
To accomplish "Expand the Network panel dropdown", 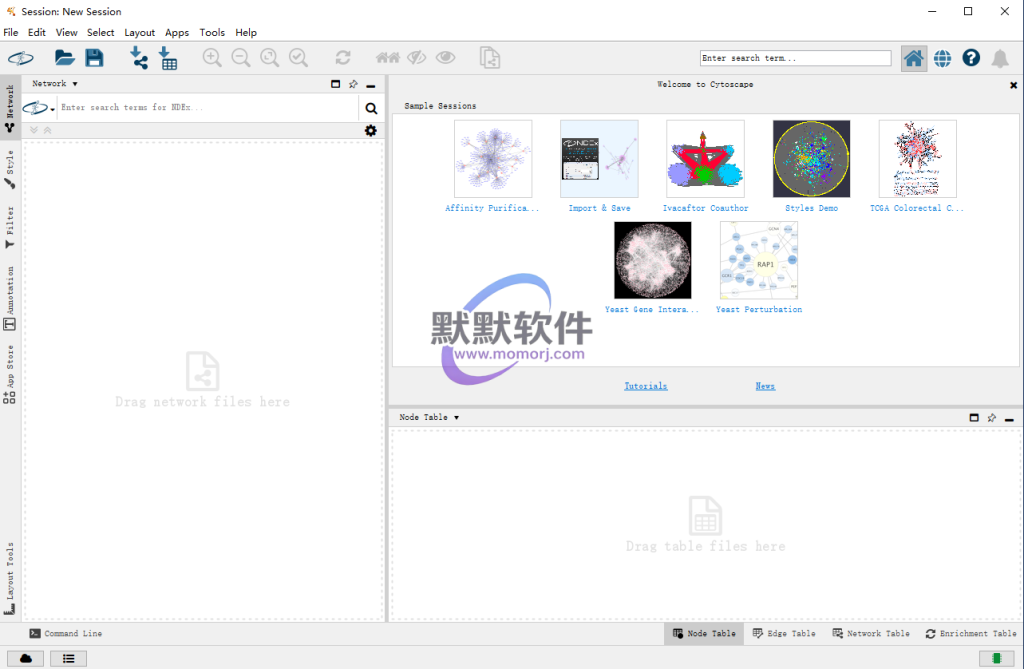I will 55,84.
